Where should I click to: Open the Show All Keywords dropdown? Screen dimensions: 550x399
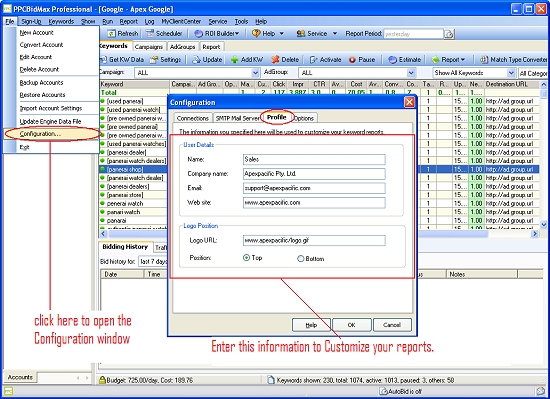pyautogui.click(x=511, y=73)
